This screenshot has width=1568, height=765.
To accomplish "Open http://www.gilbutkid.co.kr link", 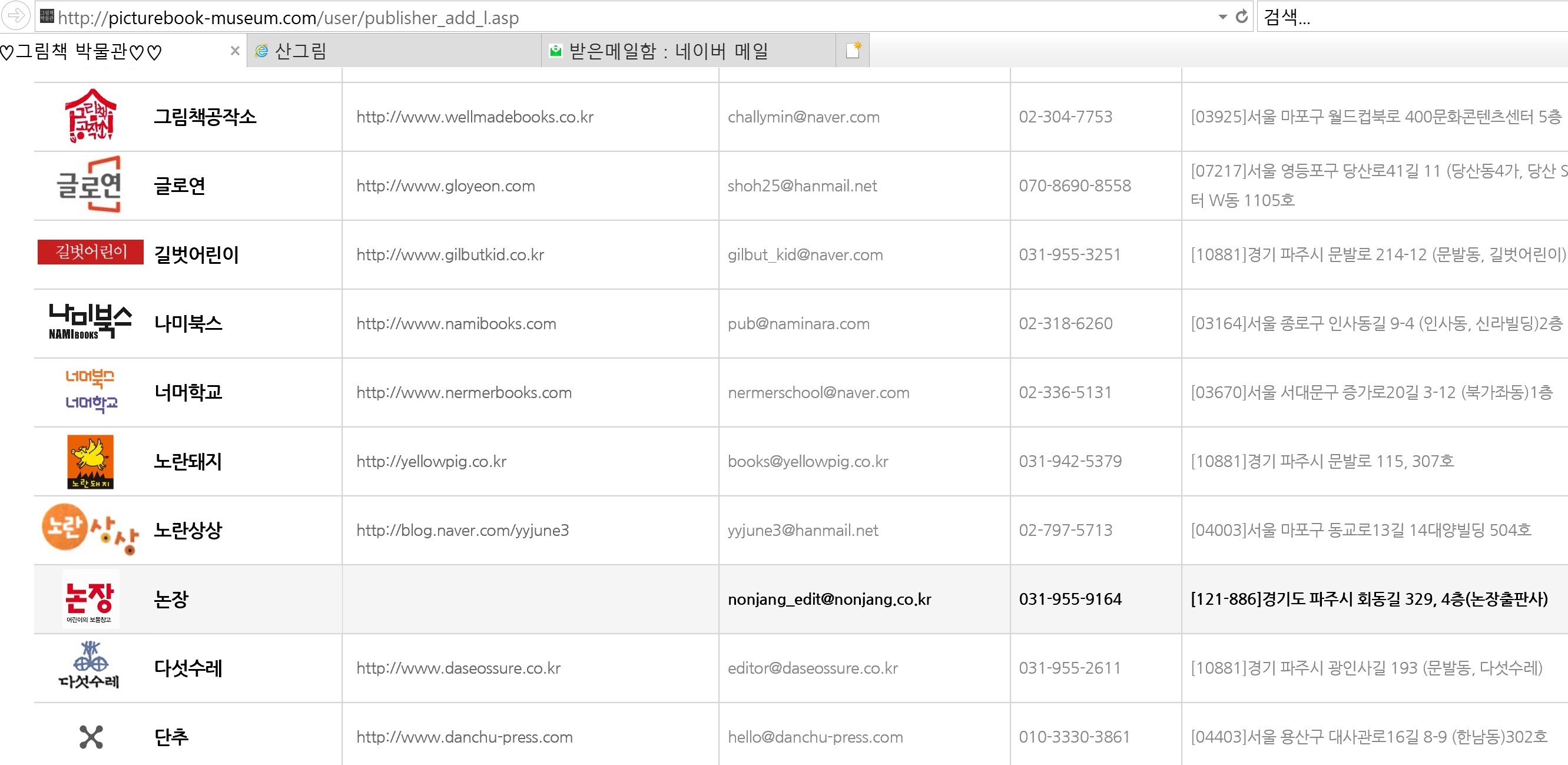I will pyautogui.click(x=450, y=254).
